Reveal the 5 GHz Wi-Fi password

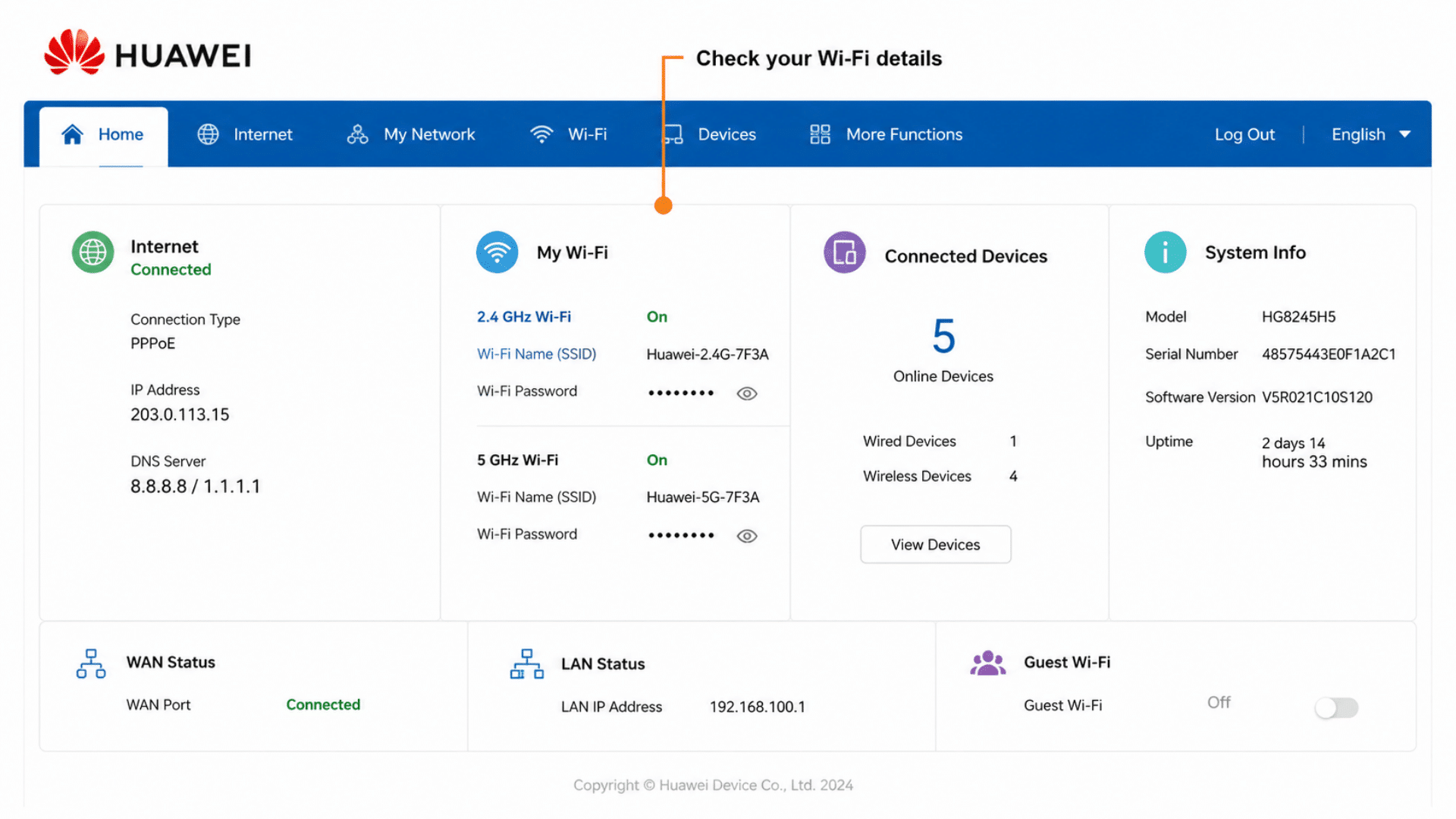(x=747, y=536)
